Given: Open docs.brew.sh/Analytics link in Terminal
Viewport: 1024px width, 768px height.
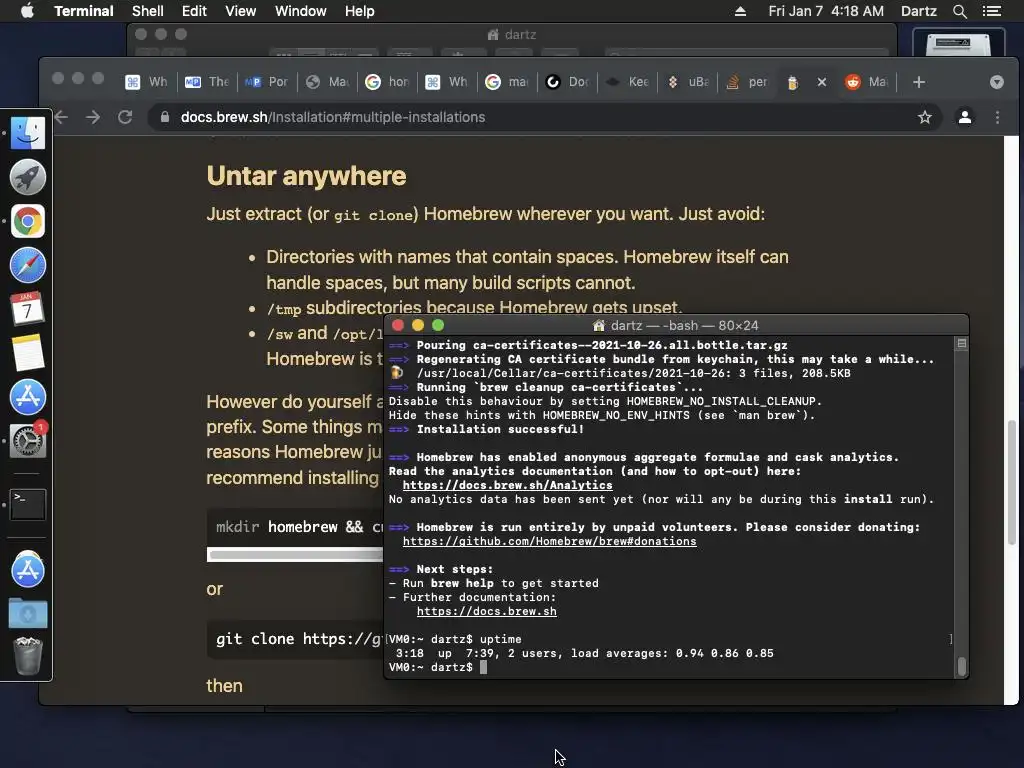Looking at the screenshot, I should coord(507,485).
